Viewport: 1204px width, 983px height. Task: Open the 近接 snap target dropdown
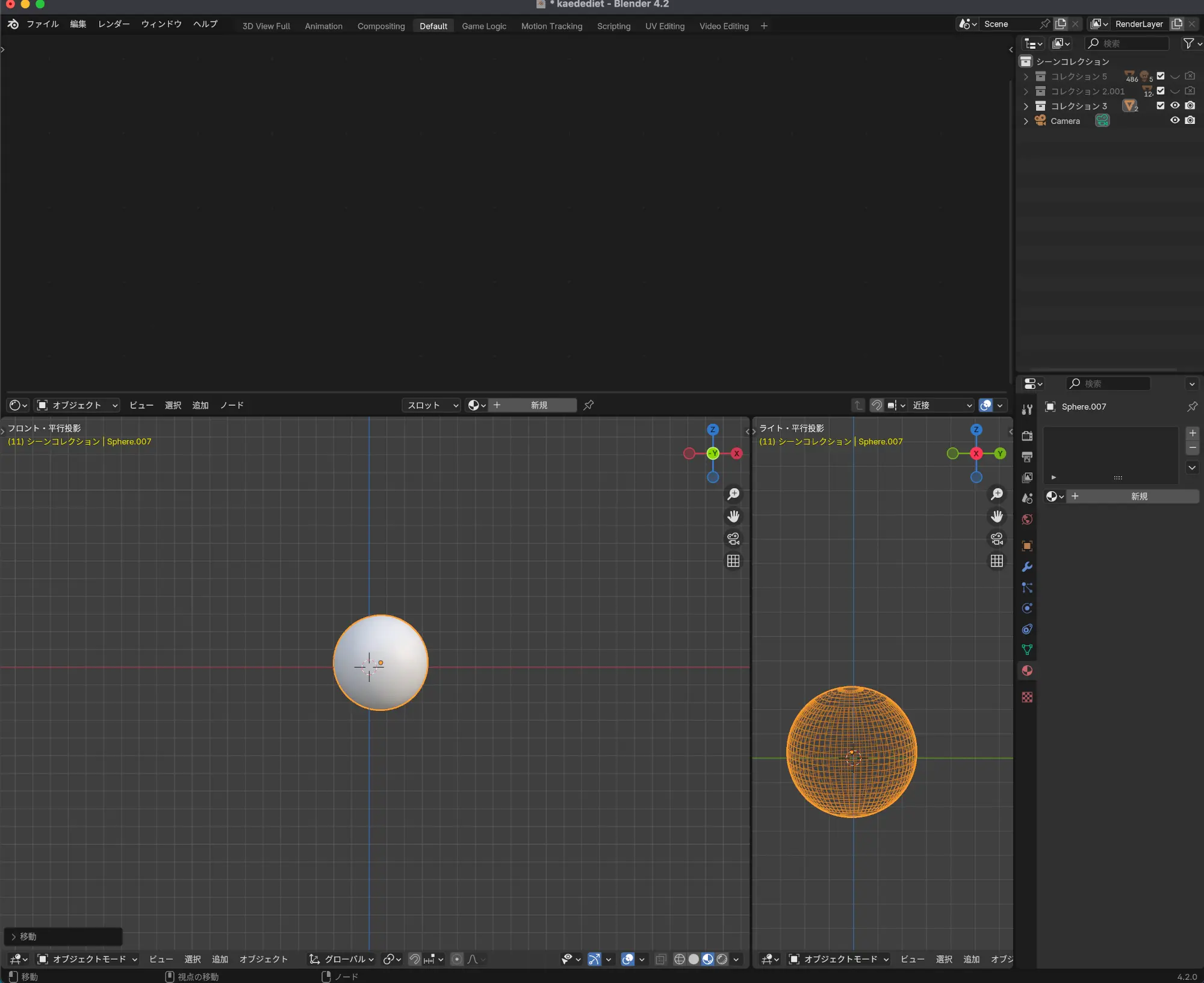coord(942,405)
